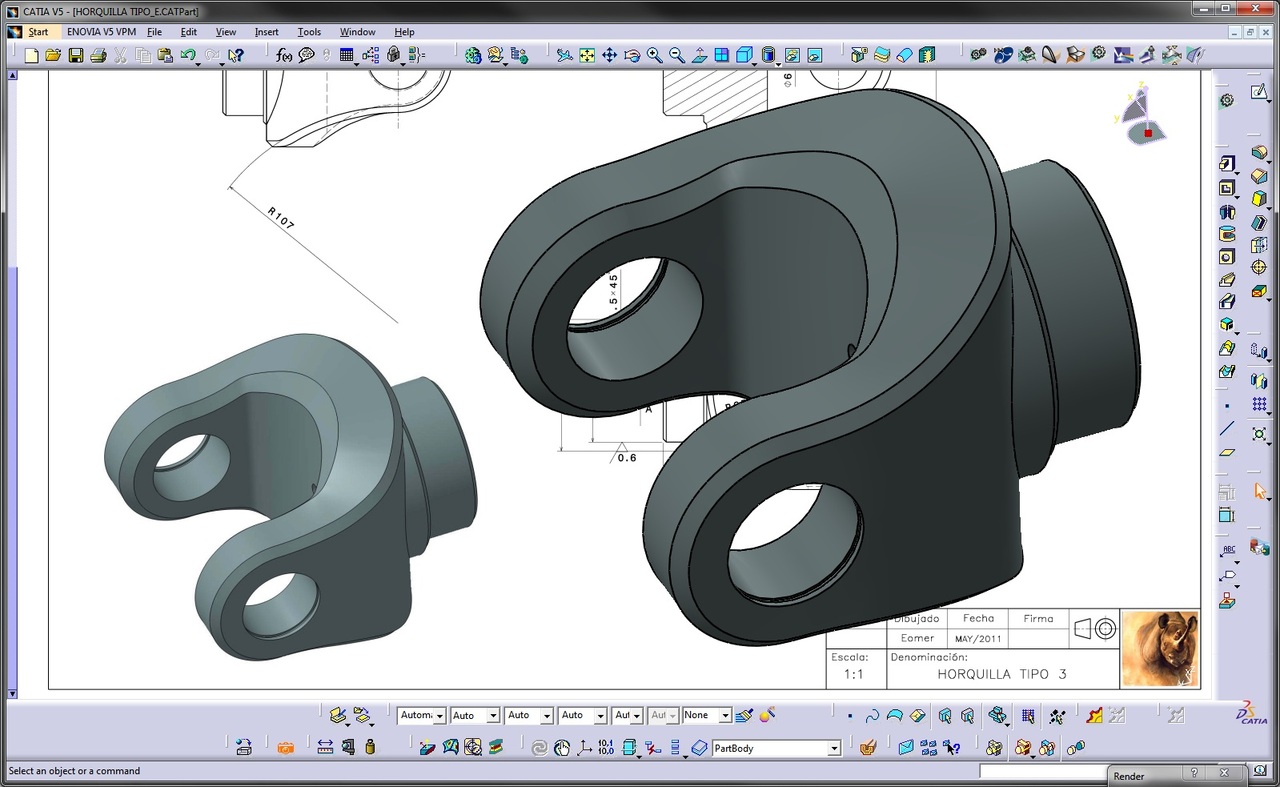Click the Pad tool in right sidebar
Screen dimensions: 1280x787
[1227, 163]
